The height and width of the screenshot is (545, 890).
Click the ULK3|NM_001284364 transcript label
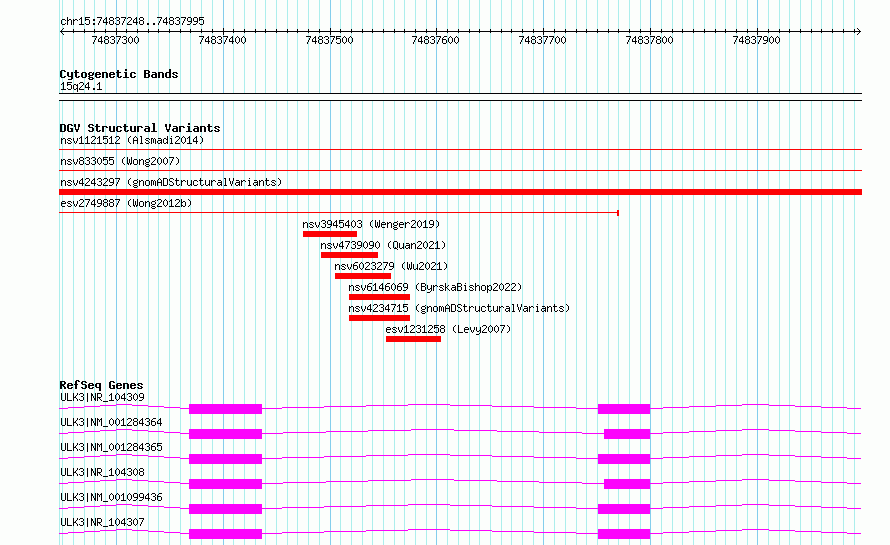[x=111, y=422]
